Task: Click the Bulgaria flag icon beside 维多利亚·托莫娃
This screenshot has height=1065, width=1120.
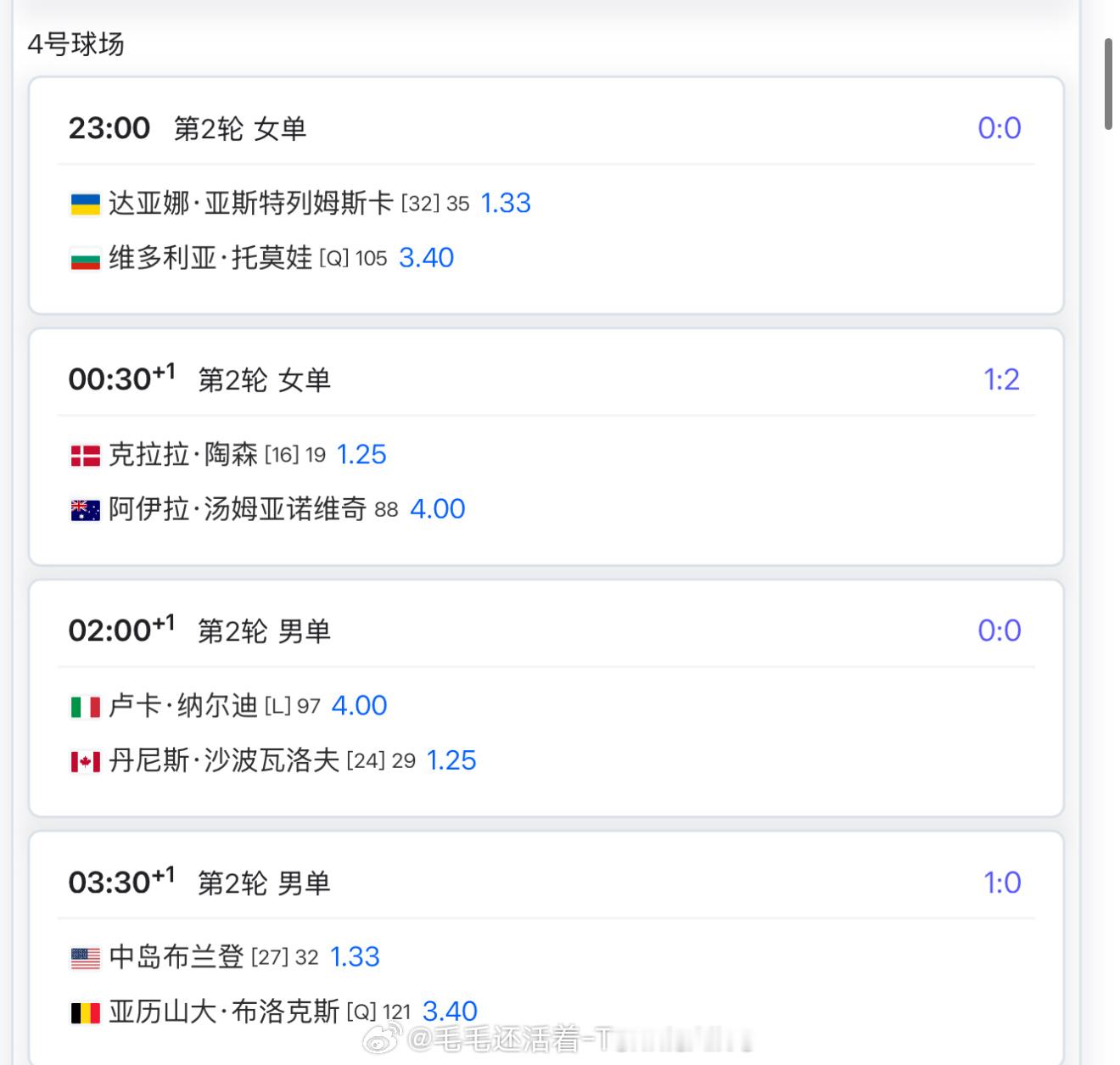Action: click(86, 258)
